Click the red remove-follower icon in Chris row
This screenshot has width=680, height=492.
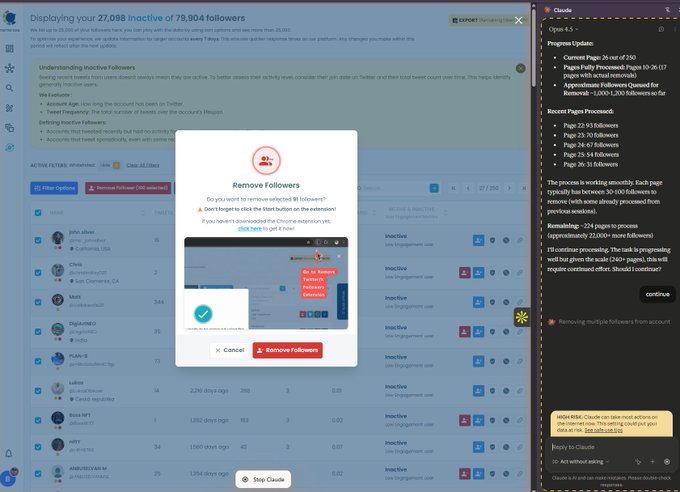(464, 272)
